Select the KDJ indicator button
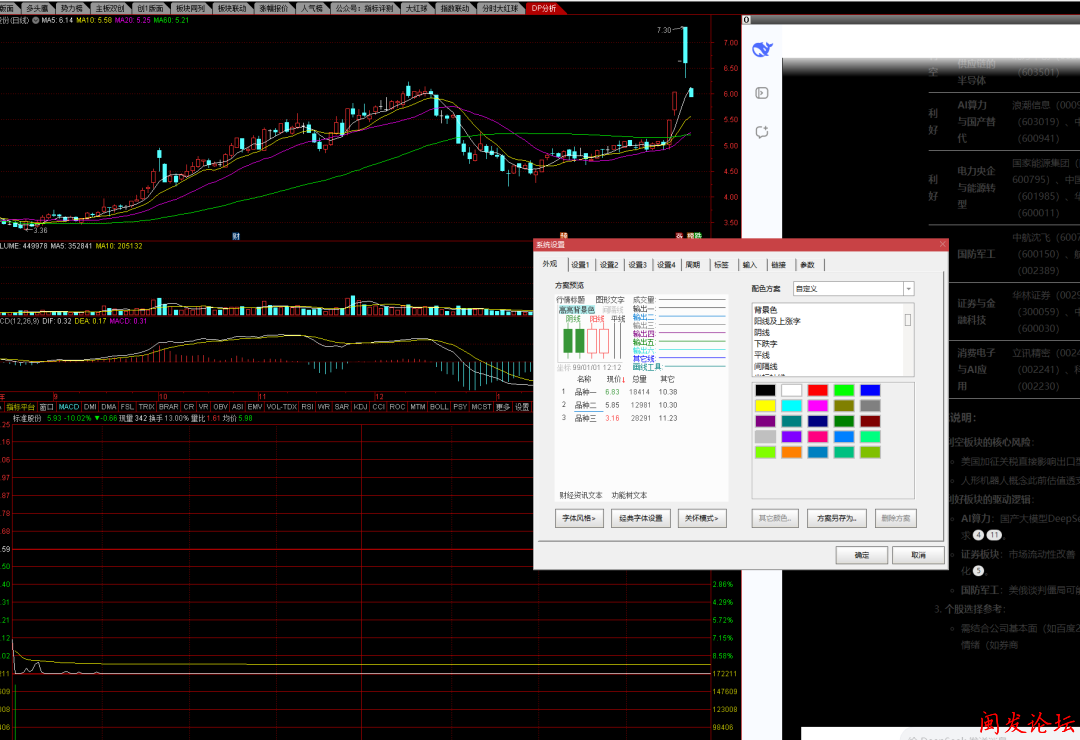1080x740 pixels. pyautogui.click(x=361, y=407)
